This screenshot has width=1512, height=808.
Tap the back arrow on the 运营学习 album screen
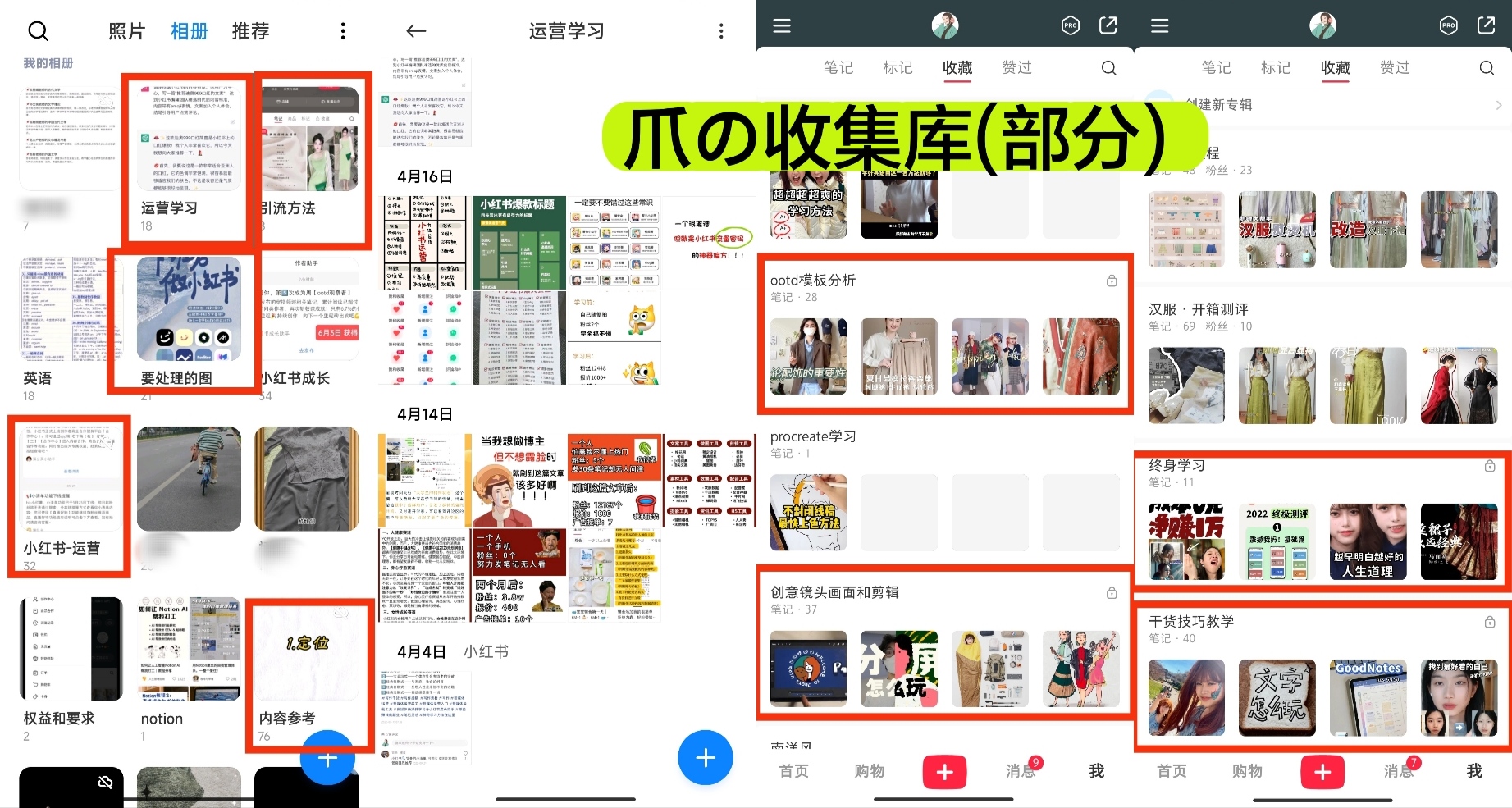point(416,31)
